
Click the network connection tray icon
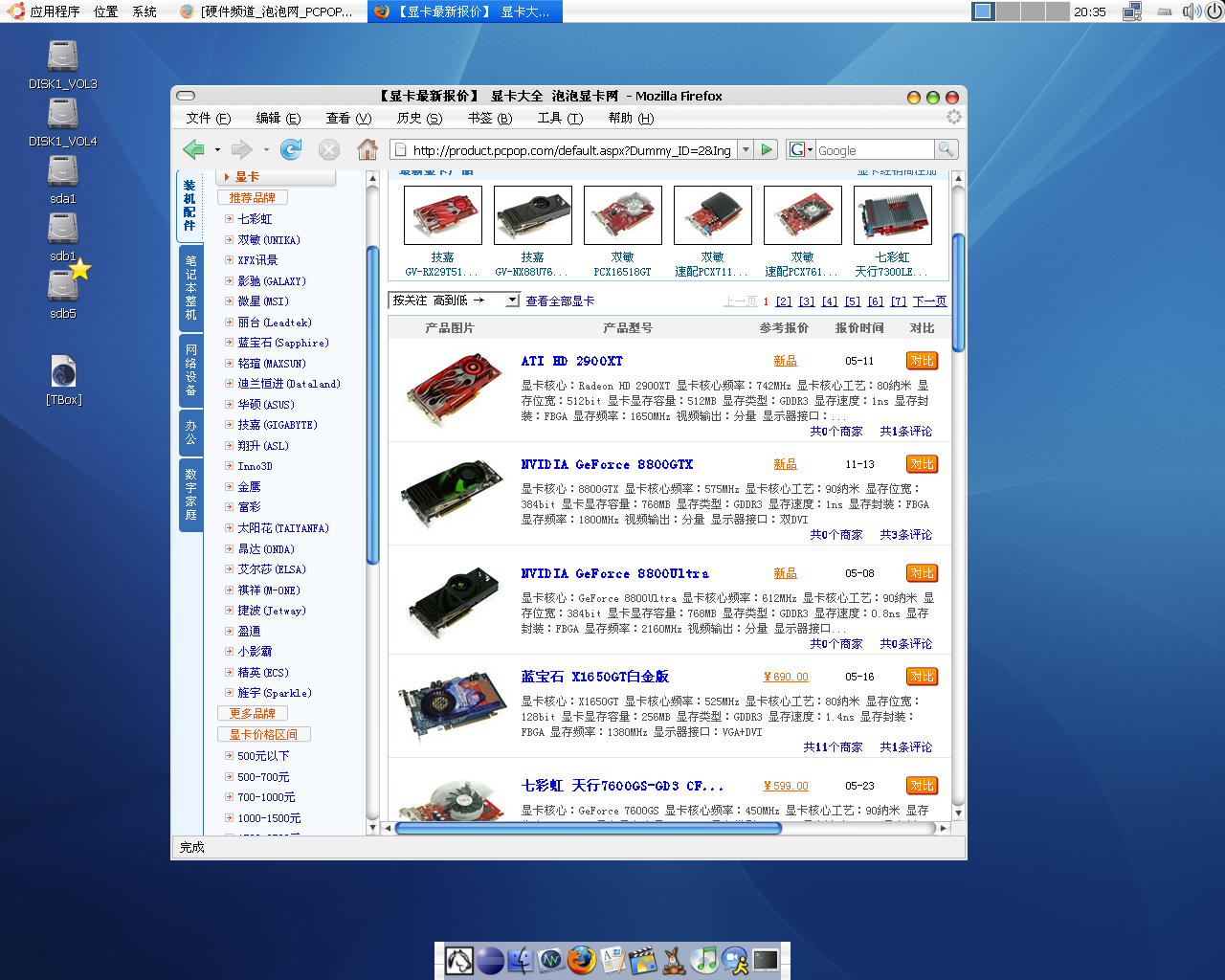coord(1132,11)
